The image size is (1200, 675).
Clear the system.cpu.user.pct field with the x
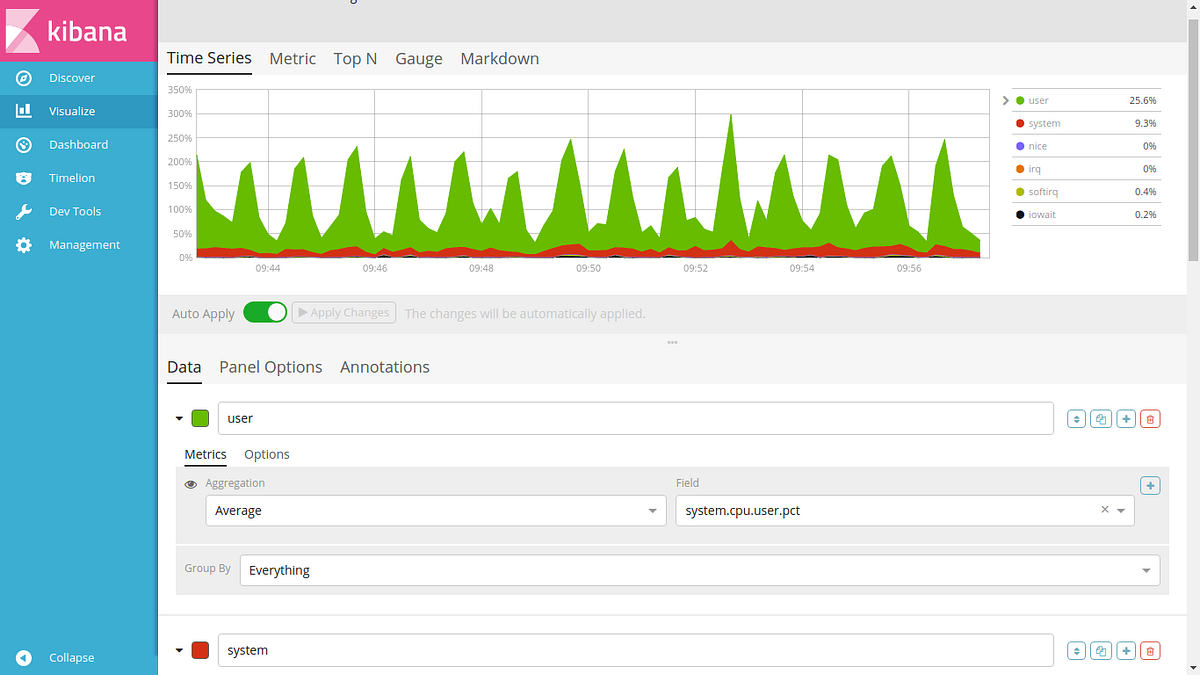pos(1104,510)
